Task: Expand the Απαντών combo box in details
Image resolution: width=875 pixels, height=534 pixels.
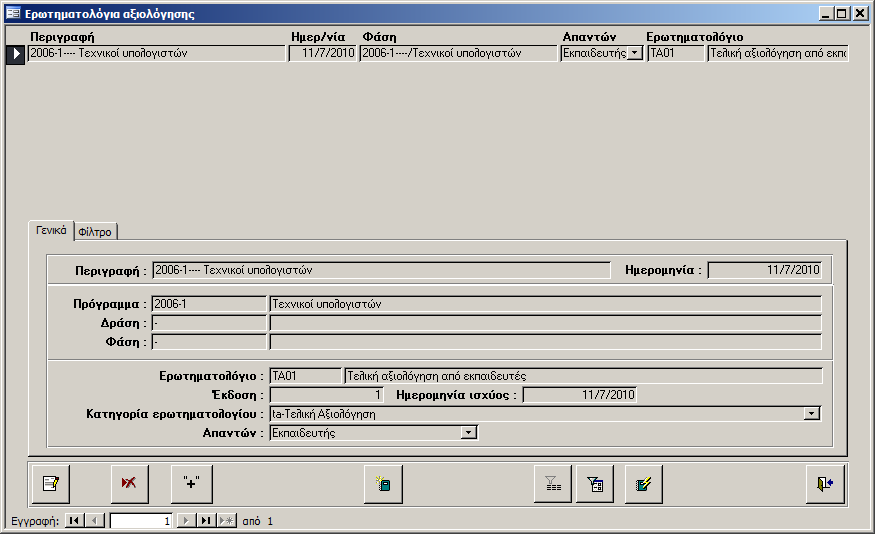Action: click(x=468, y=433)
